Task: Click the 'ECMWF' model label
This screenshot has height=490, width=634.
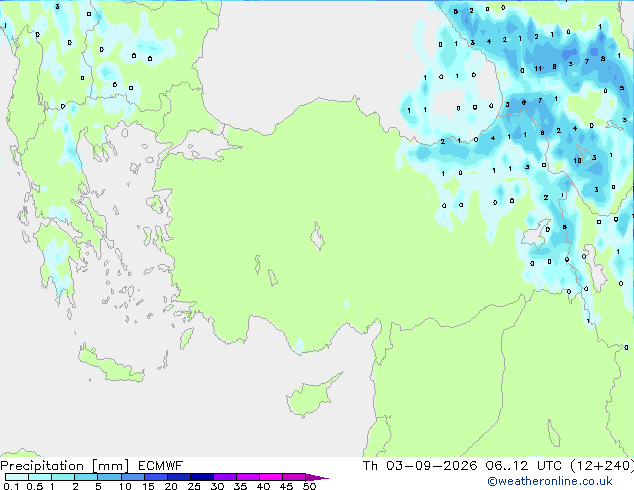Action: (x=161, y=466)
